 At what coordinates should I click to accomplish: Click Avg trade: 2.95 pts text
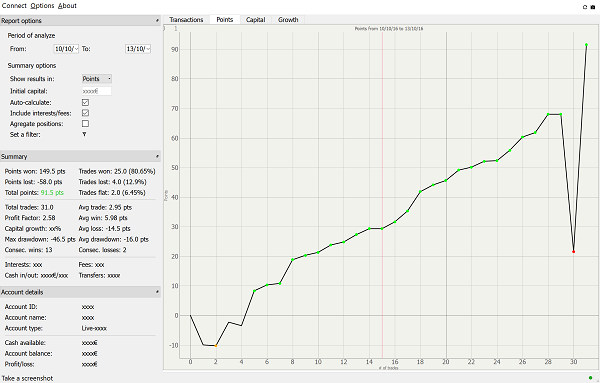click(105, 207)
